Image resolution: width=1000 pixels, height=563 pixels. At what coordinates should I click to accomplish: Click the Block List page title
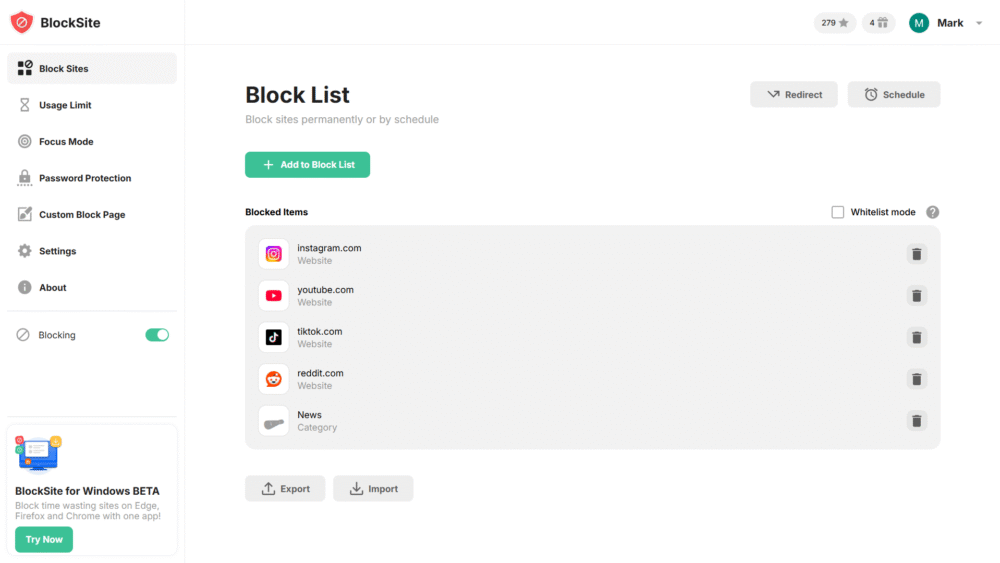[x=297, y=95]
